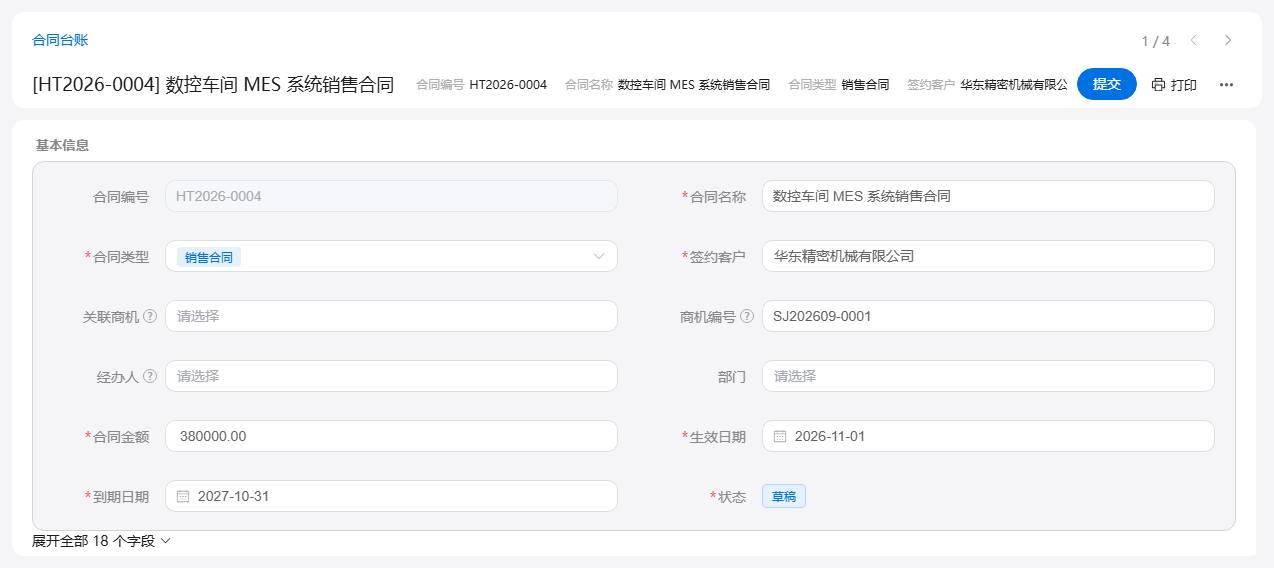Click the 签约客户 input field
Screen dimensions: 1274x568
click(x=988, y=256)
